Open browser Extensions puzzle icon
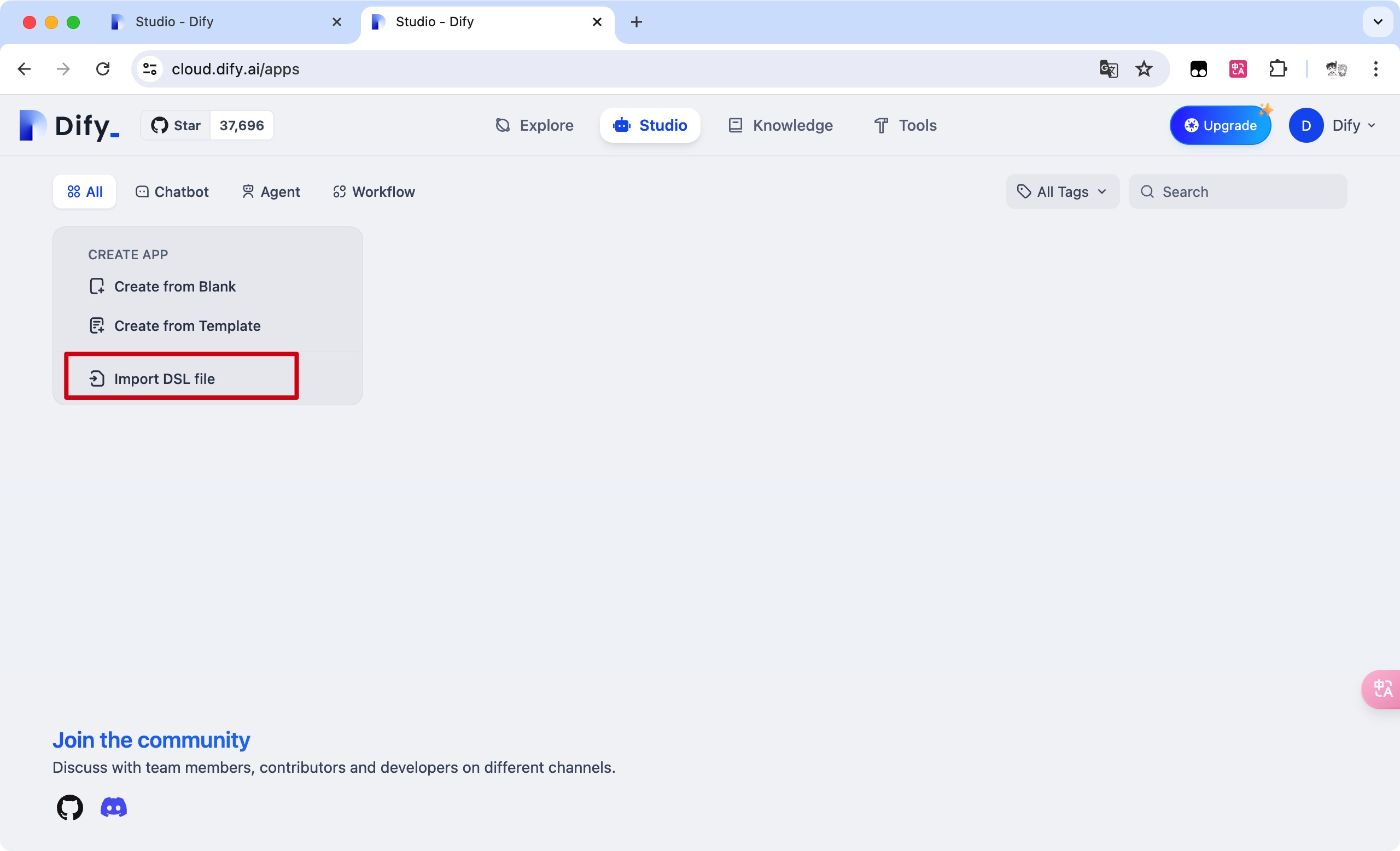Viewport: 1400px width, 851px height. (1277, 69)
